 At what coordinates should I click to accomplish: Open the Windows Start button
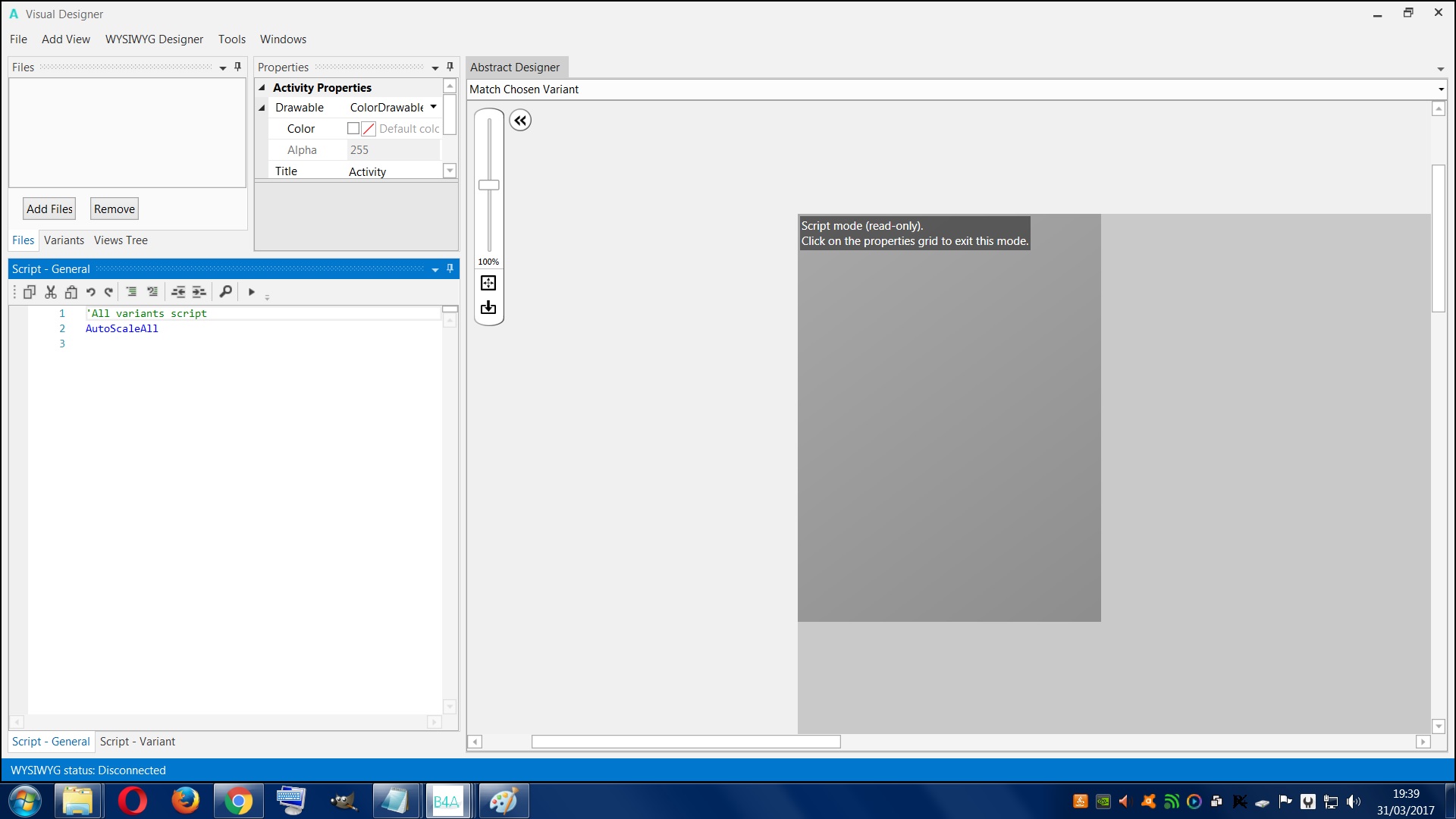(x=25, y=801)
